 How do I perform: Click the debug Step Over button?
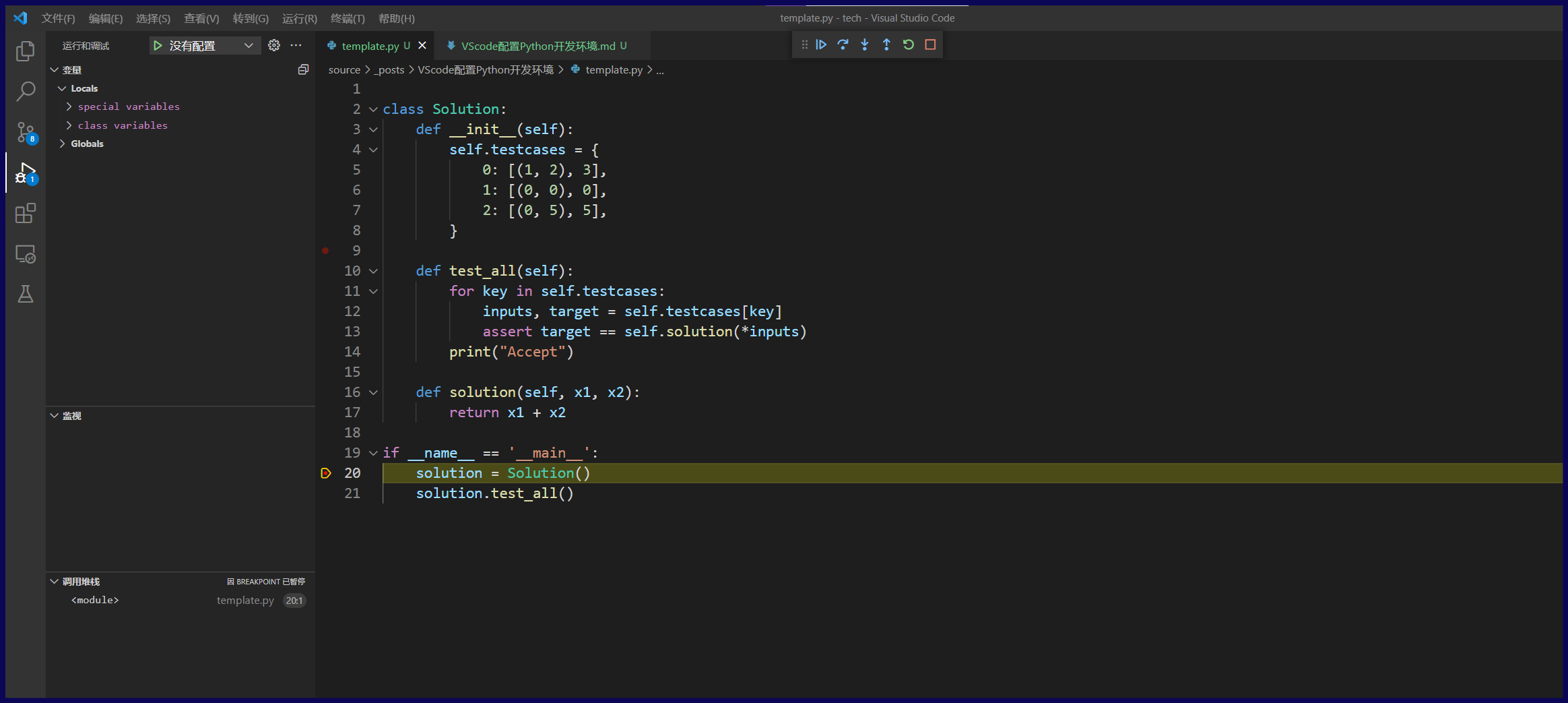click(843, 44)
